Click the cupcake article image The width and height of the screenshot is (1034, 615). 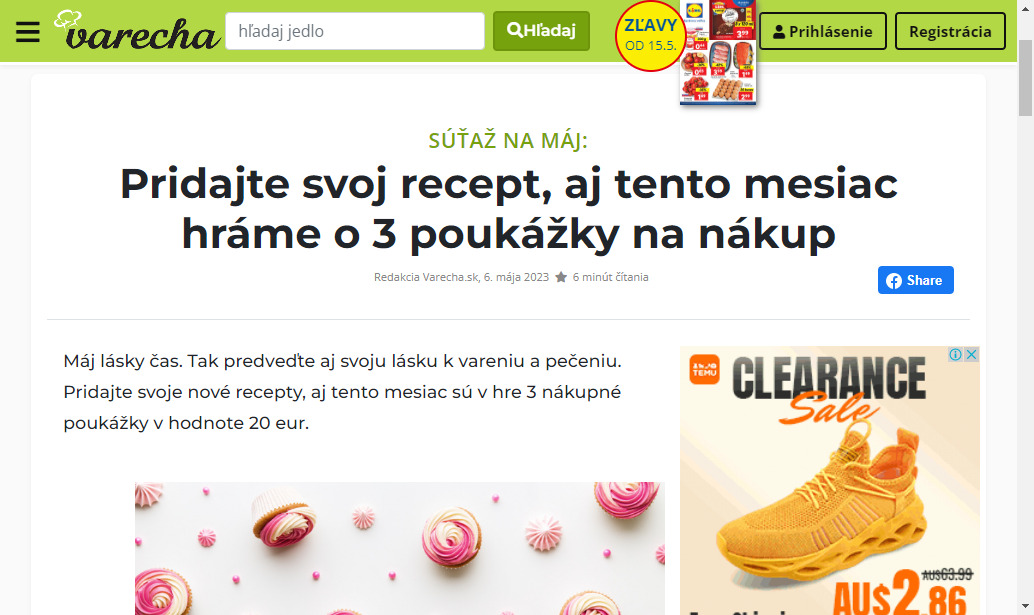pos(400,548)
